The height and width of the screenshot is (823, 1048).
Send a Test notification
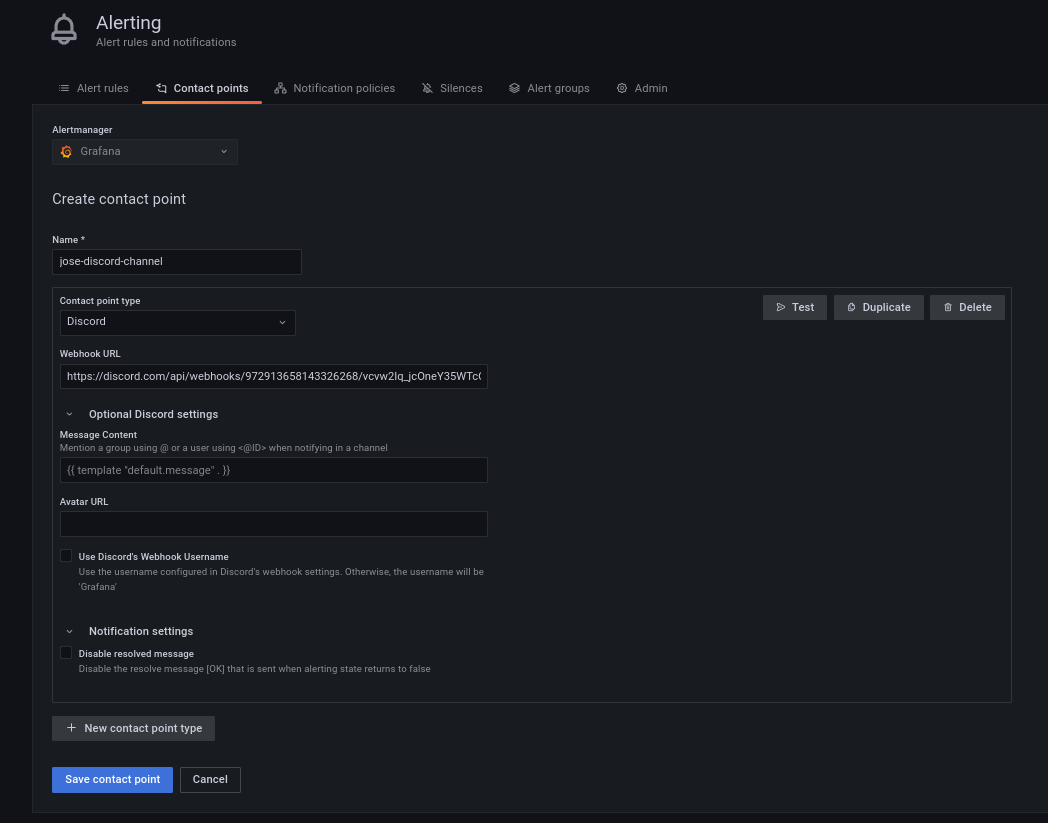click(795, 307)
